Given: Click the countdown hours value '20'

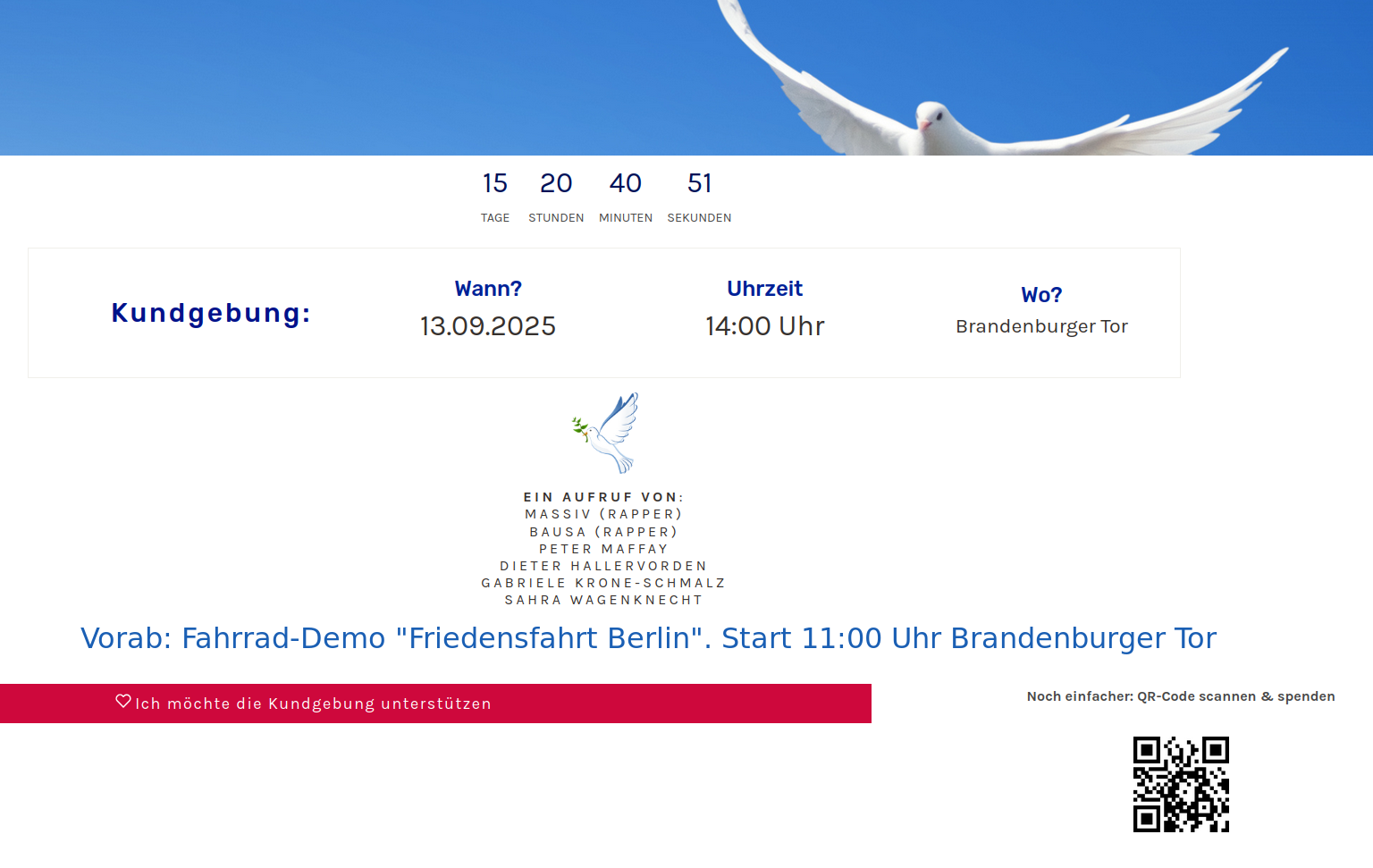Looking at the screenshot, I should (x=556, y=183).
